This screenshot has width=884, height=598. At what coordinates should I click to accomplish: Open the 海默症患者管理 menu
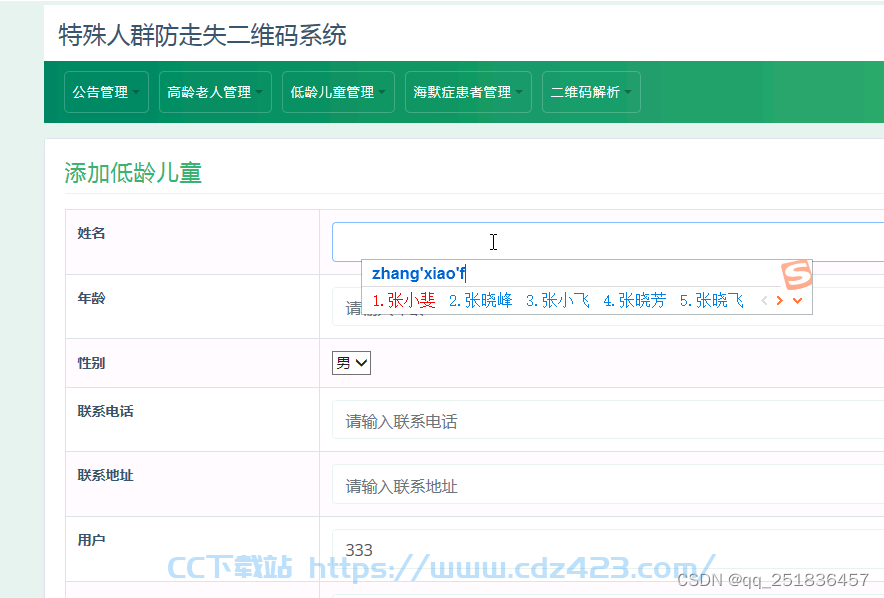click(x=468, y=92)
